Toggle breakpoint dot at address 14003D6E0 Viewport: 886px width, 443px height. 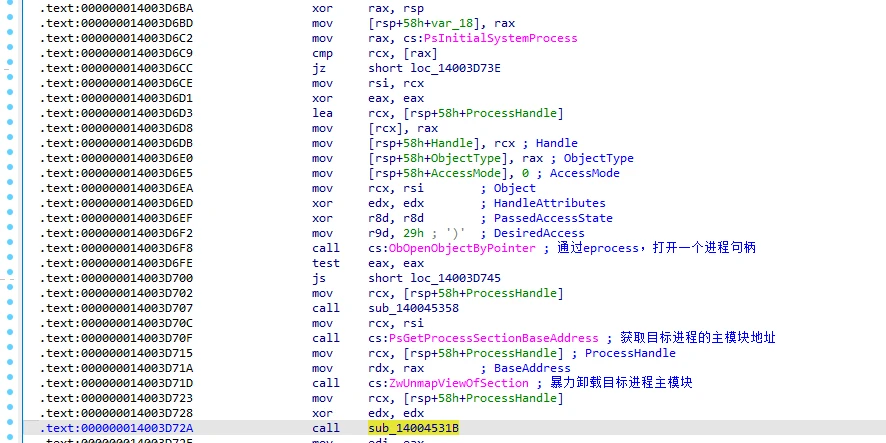click(10, 151)
